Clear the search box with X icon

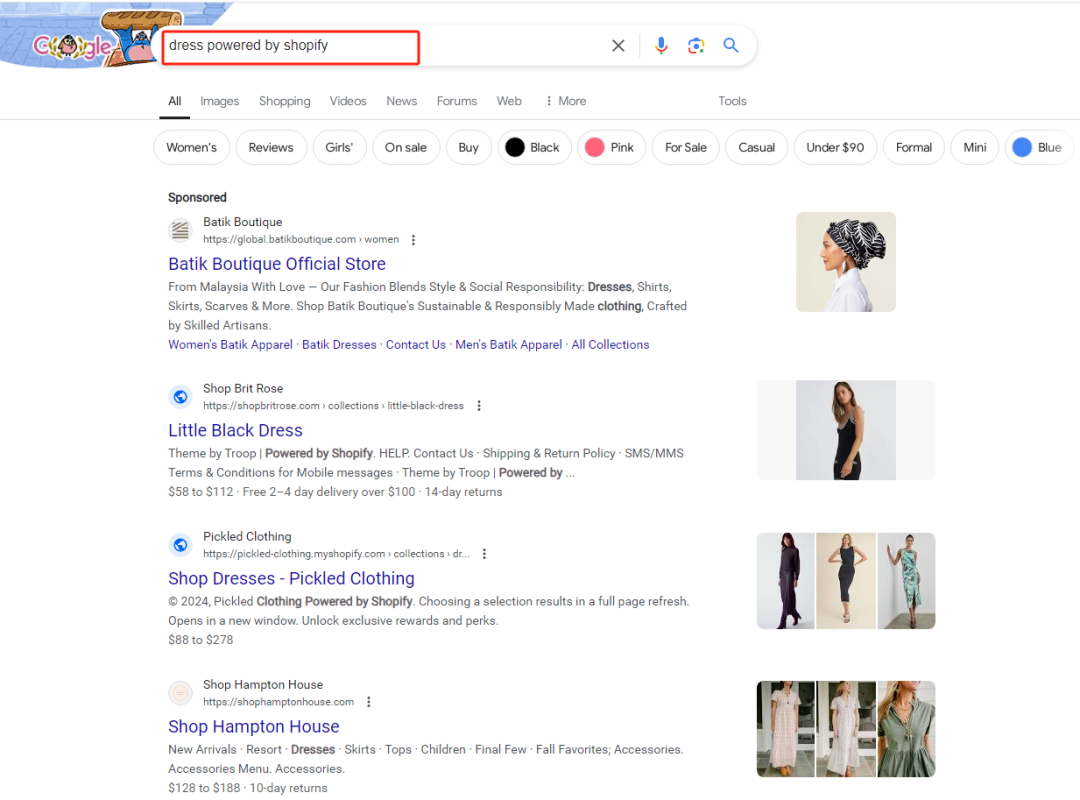click(618, 46)
